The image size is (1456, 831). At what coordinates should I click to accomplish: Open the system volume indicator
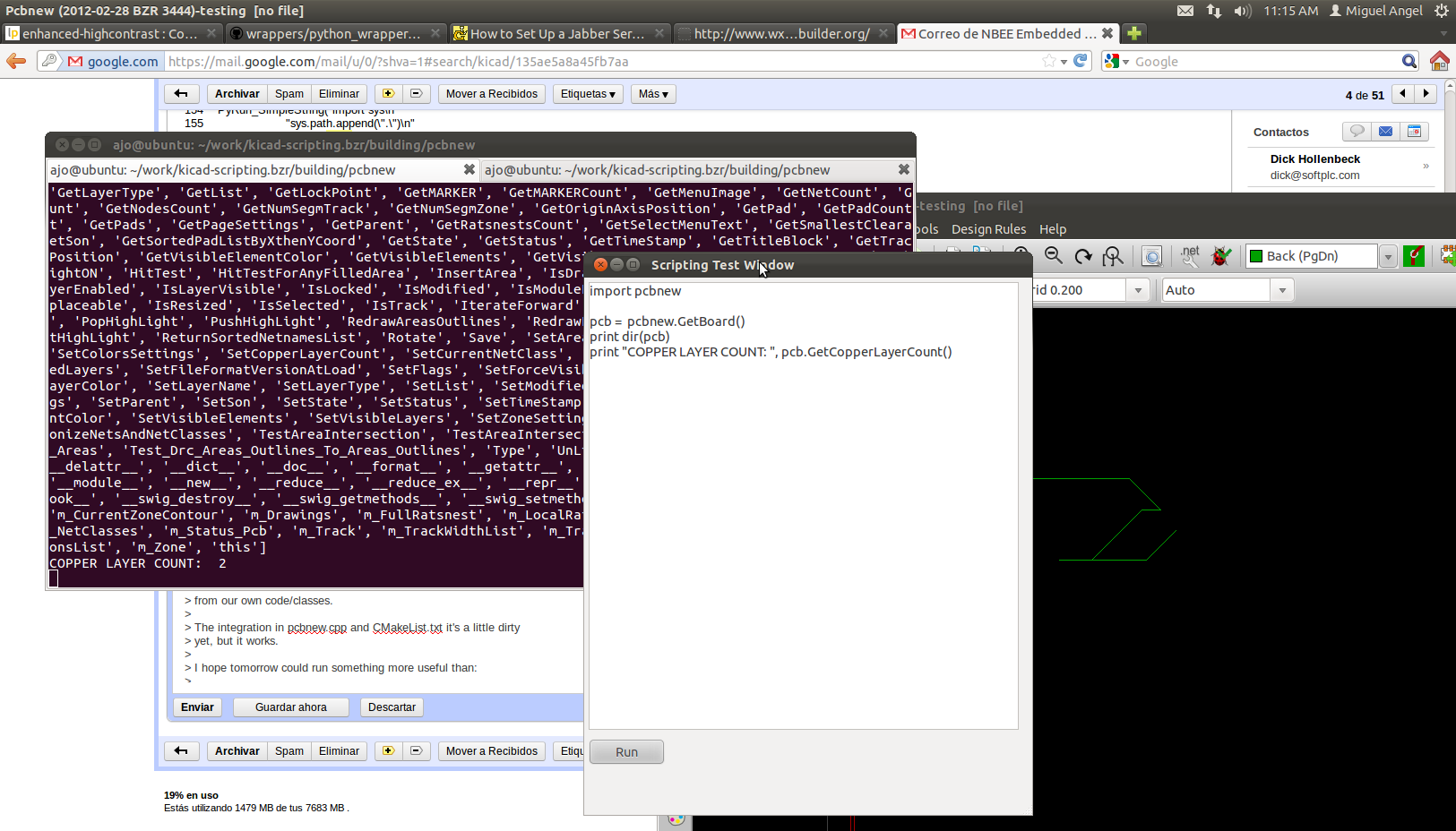1242,11
